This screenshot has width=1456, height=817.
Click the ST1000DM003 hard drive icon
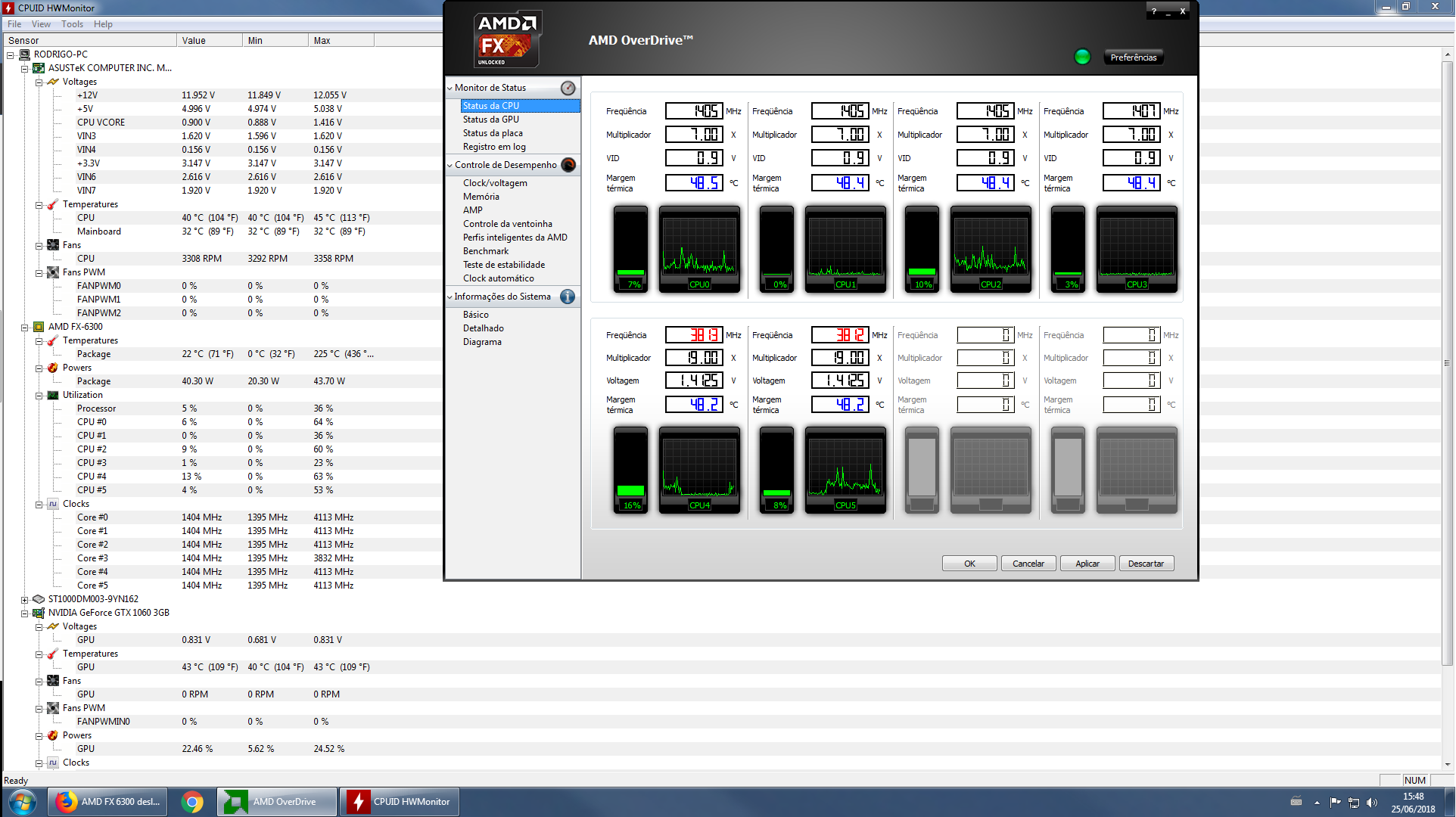click(x=39, y=599)
